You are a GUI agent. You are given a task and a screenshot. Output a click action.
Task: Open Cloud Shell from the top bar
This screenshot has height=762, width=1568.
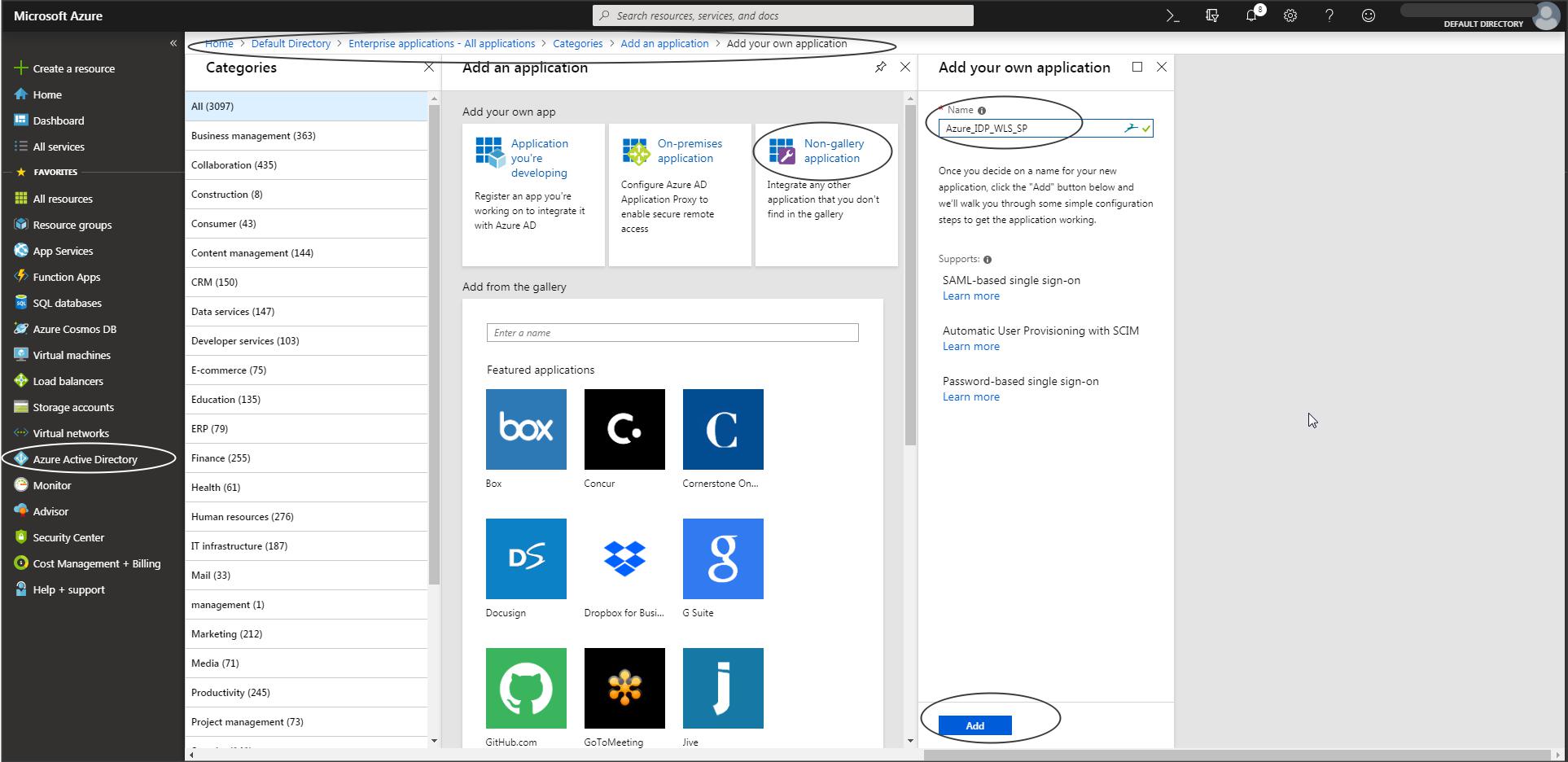click(x=1172, y=15)
